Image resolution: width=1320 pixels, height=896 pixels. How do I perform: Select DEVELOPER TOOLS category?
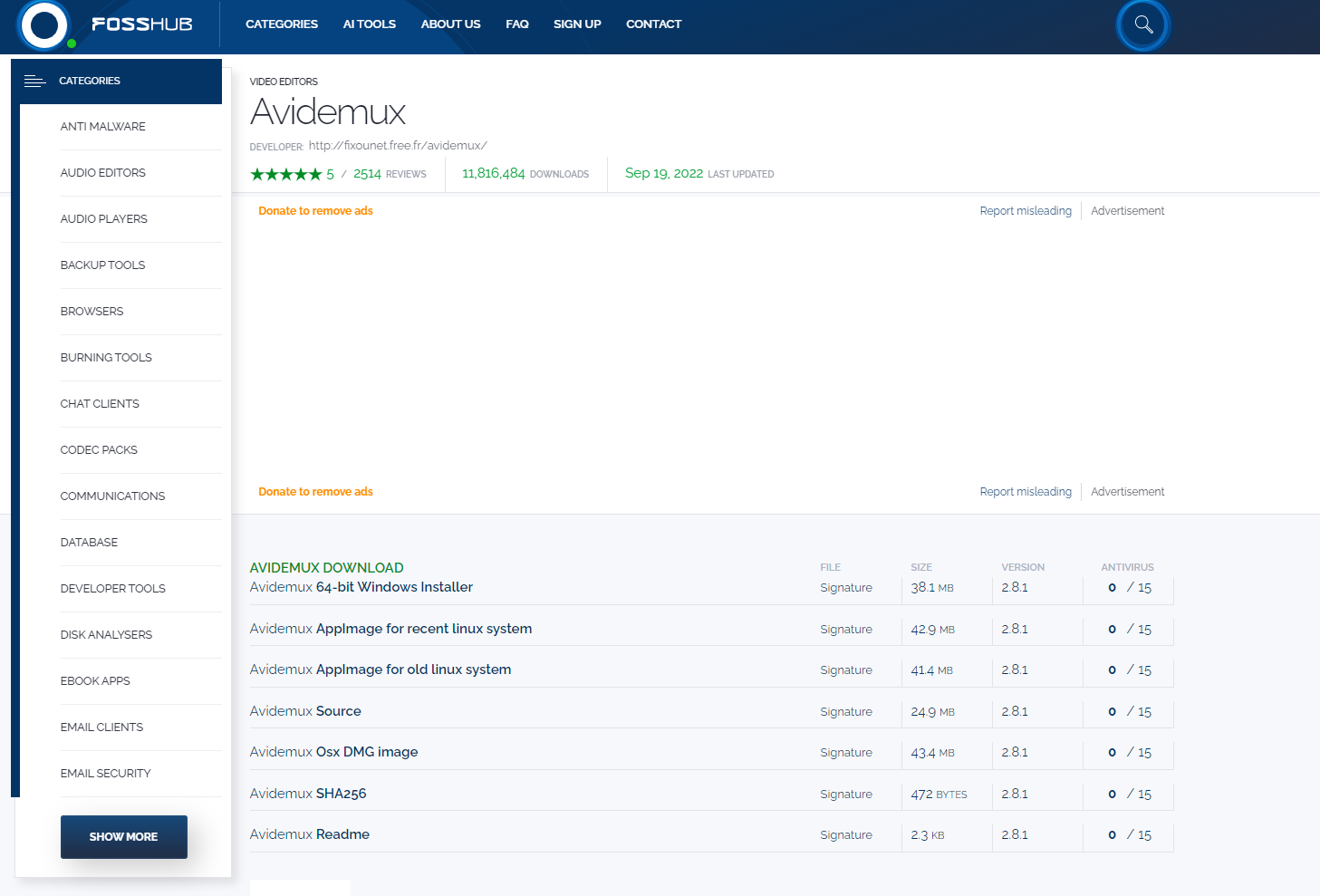click(112, 589)
